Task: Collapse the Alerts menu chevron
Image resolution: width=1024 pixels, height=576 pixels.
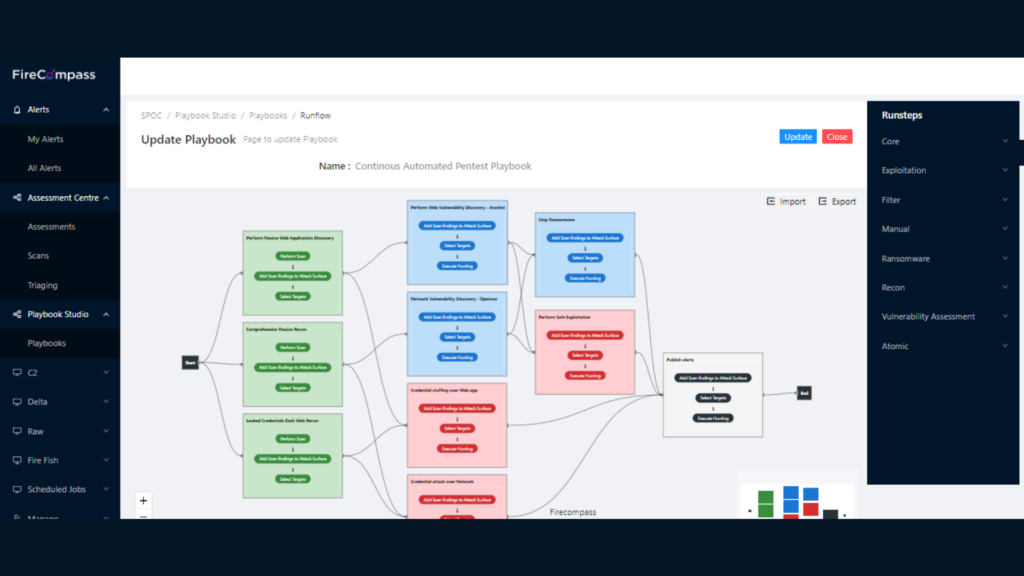Action: click(106, 110)
